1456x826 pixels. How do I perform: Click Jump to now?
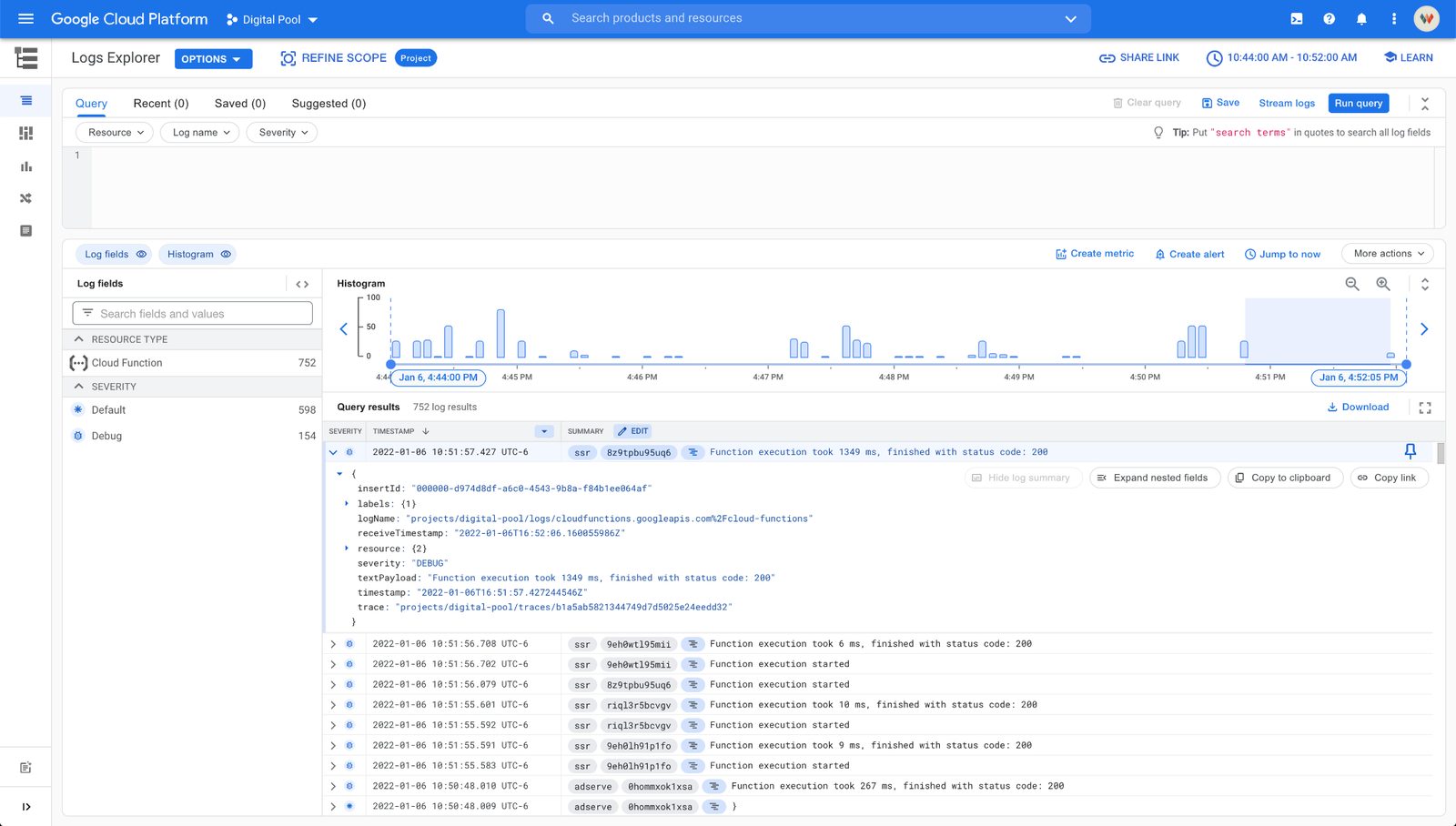[x=1282, y=255]
